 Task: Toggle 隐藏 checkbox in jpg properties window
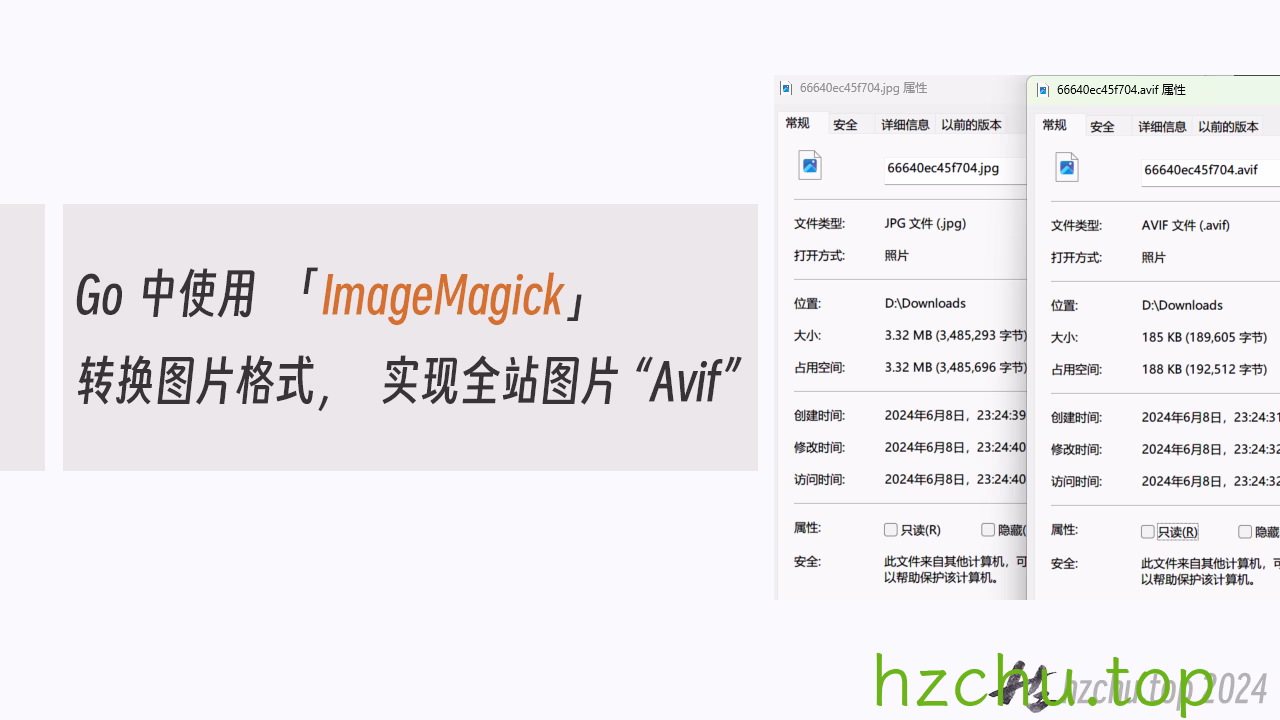pos(988,530)
